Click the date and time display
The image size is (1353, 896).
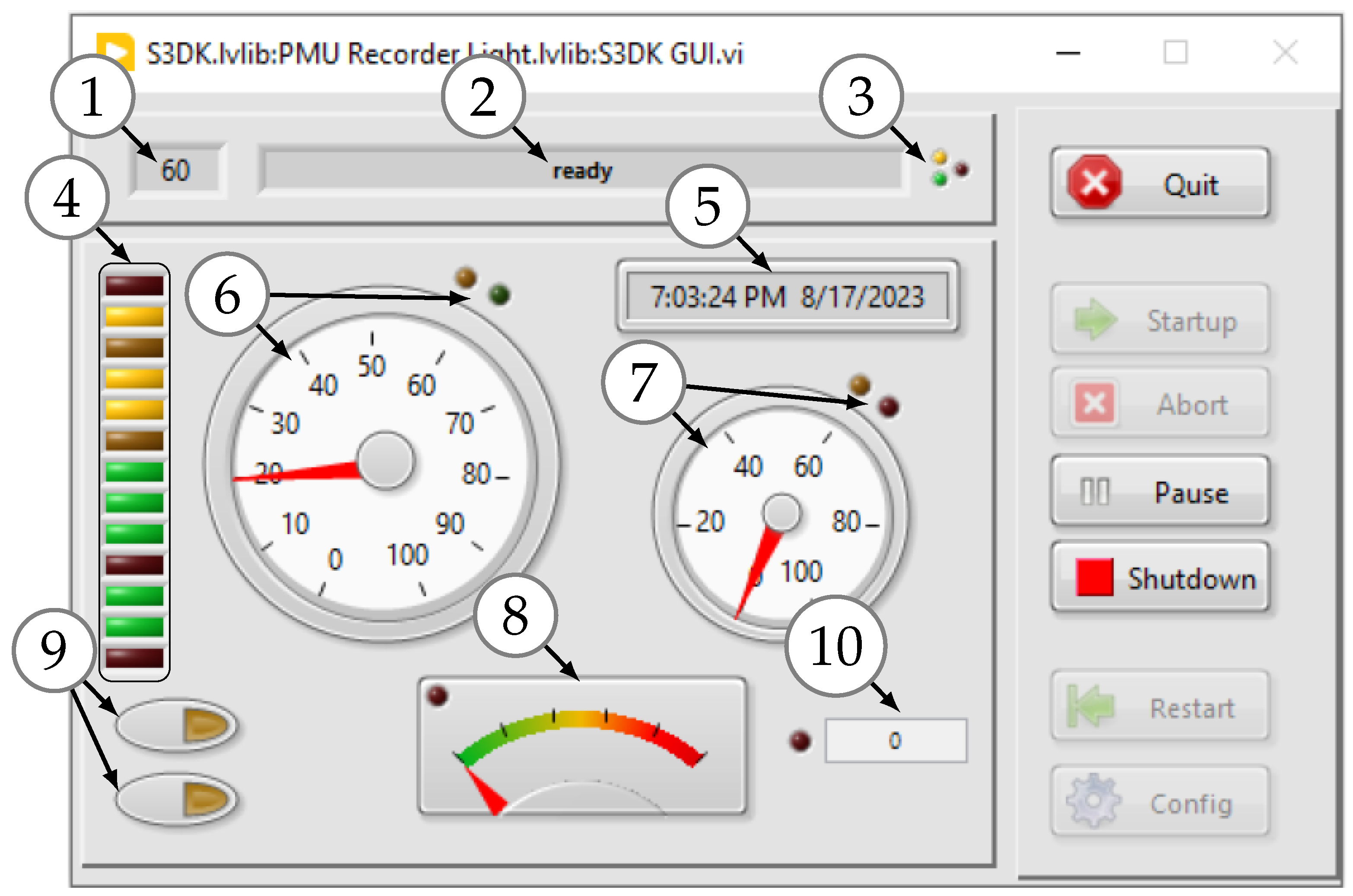(787, 297)
